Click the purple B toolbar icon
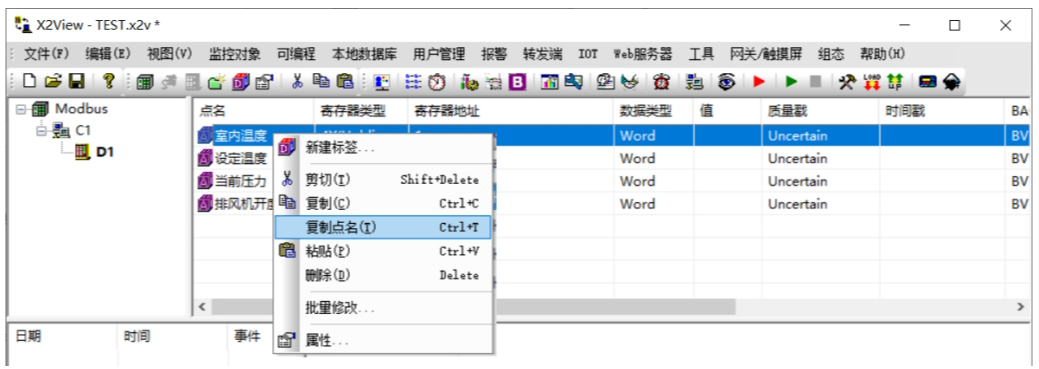Viewport: 1039px width, 369px height. pyautogui.click(x=517, y=81)
